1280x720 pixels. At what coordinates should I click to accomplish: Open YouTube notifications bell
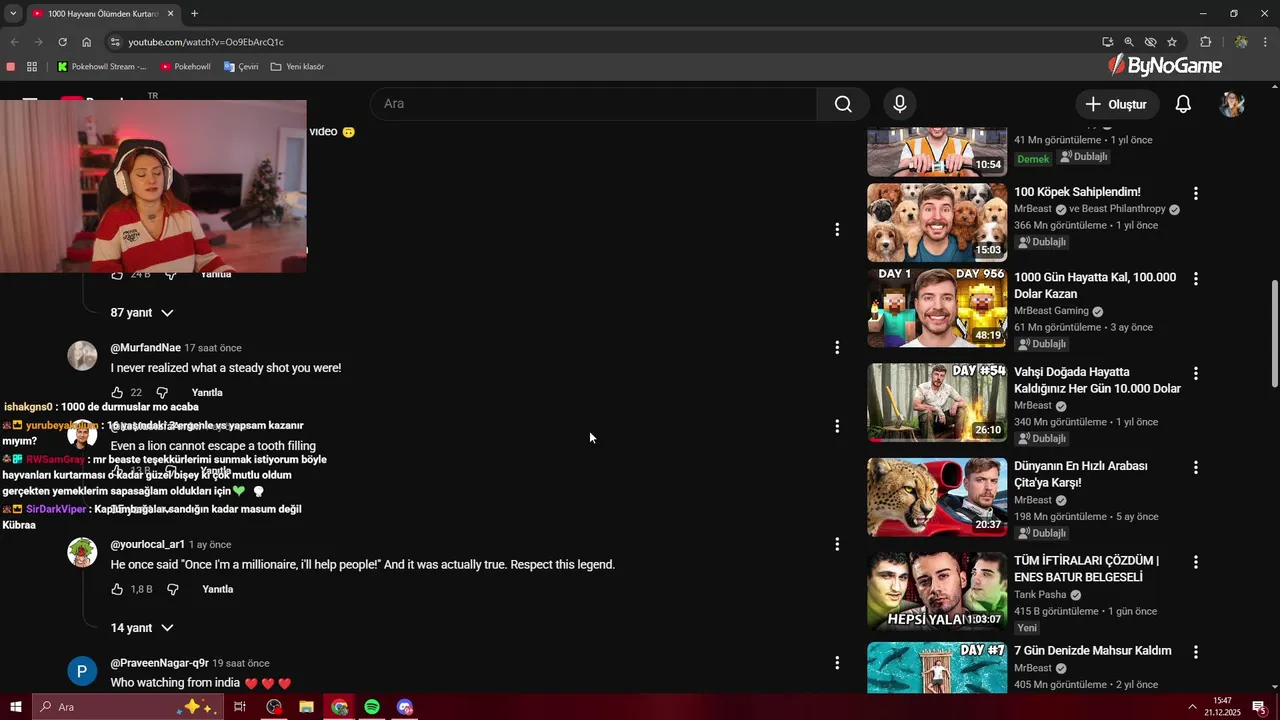[1183, 104]
